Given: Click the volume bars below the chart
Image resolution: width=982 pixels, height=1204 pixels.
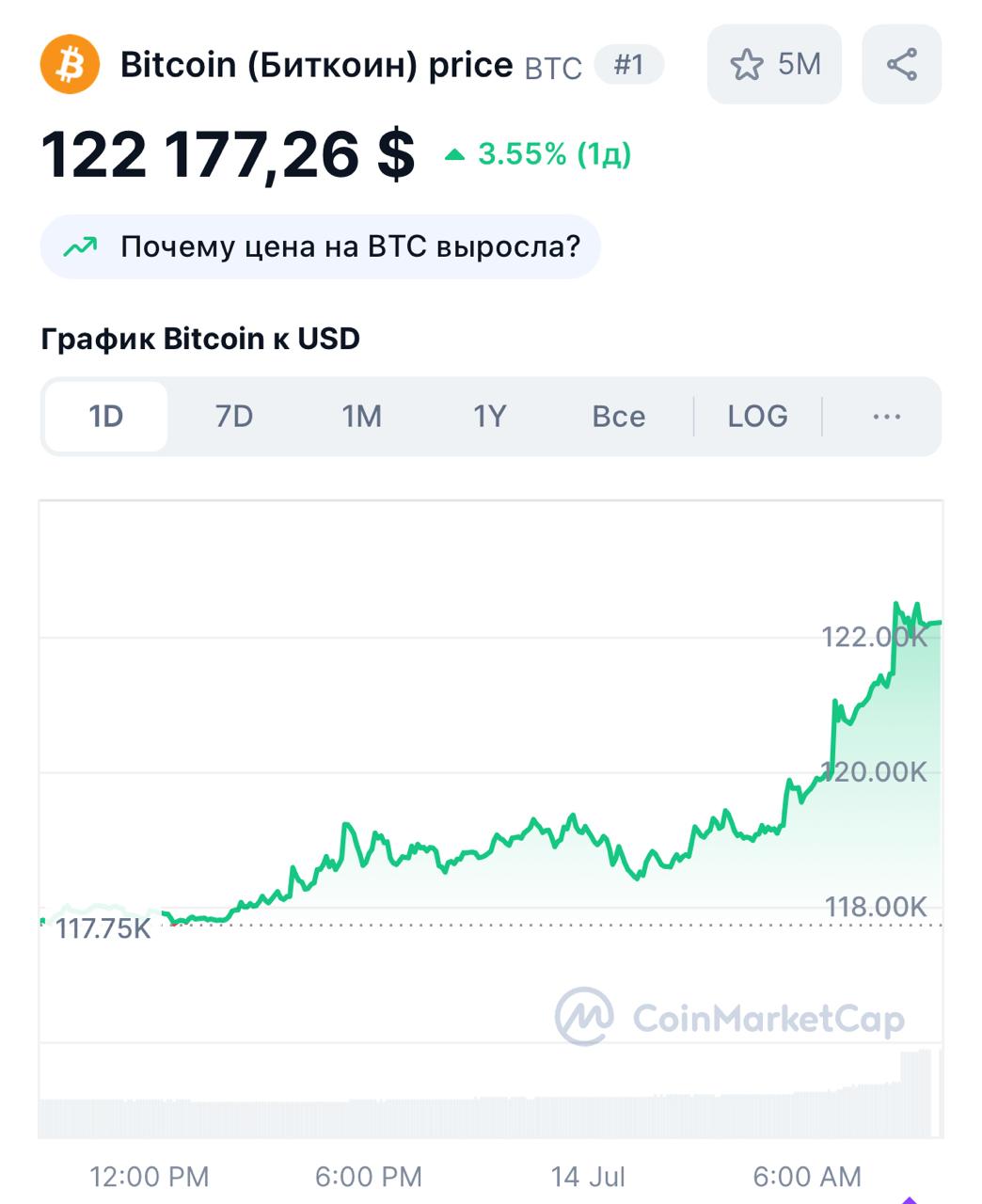Looking at the screenshot, I should [x=489, y=1096].
